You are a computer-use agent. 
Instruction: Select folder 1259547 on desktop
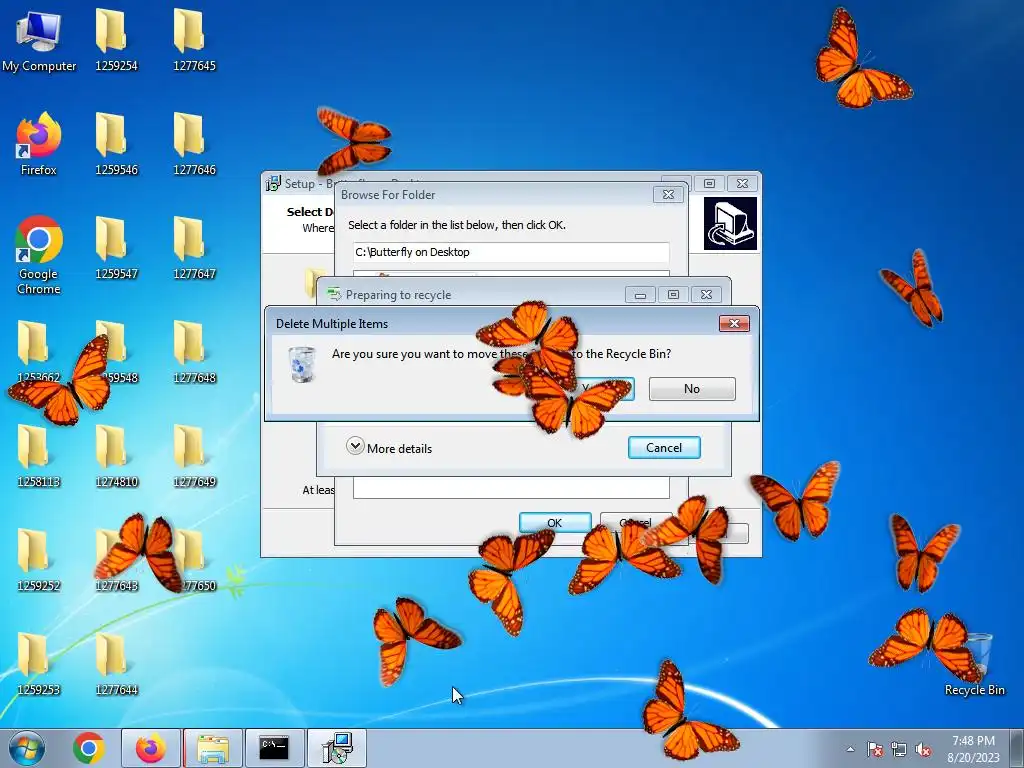click(116, 248)
